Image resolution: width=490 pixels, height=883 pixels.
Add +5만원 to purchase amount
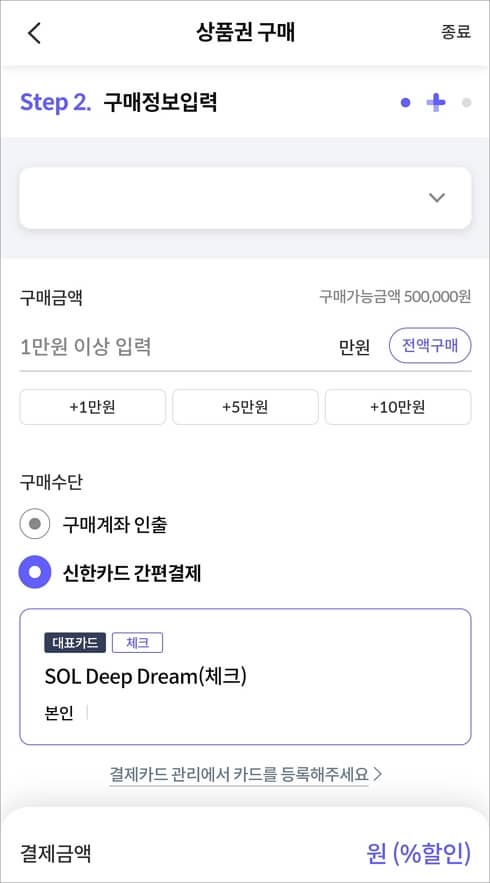point(245,407)
